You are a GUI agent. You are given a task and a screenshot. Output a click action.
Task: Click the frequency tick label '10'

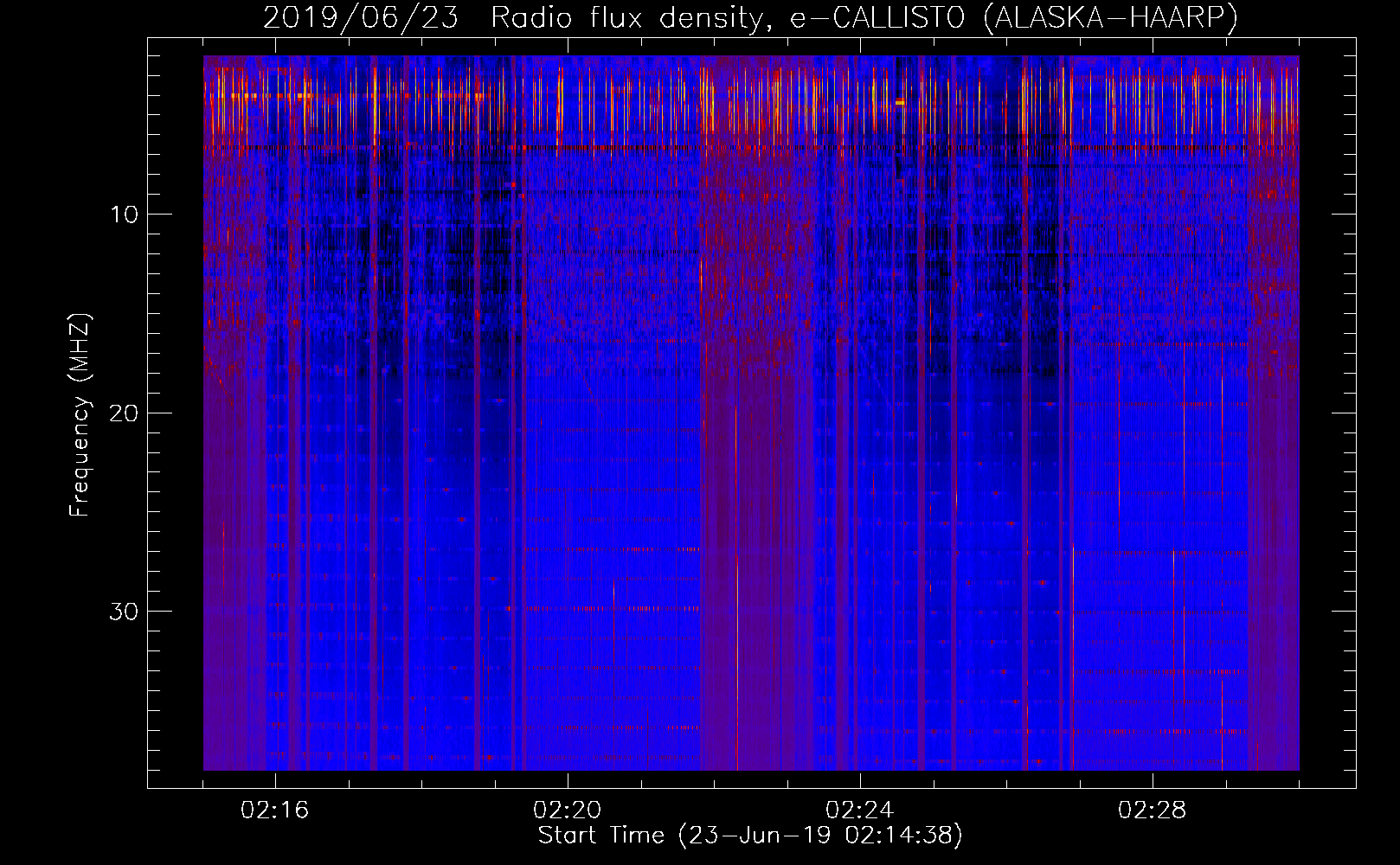[125, 215]
